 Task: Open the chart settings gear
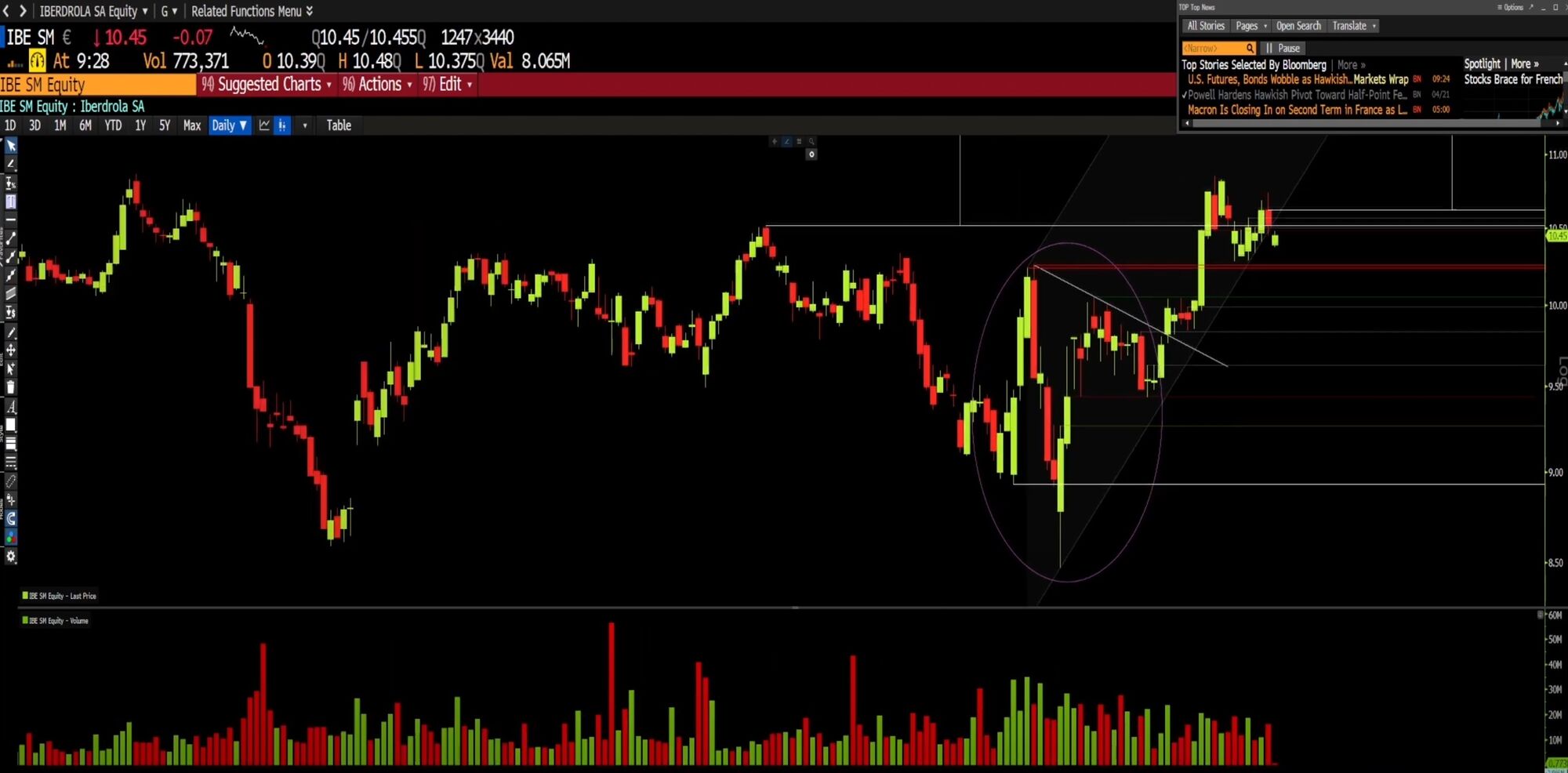coord(11,557)
